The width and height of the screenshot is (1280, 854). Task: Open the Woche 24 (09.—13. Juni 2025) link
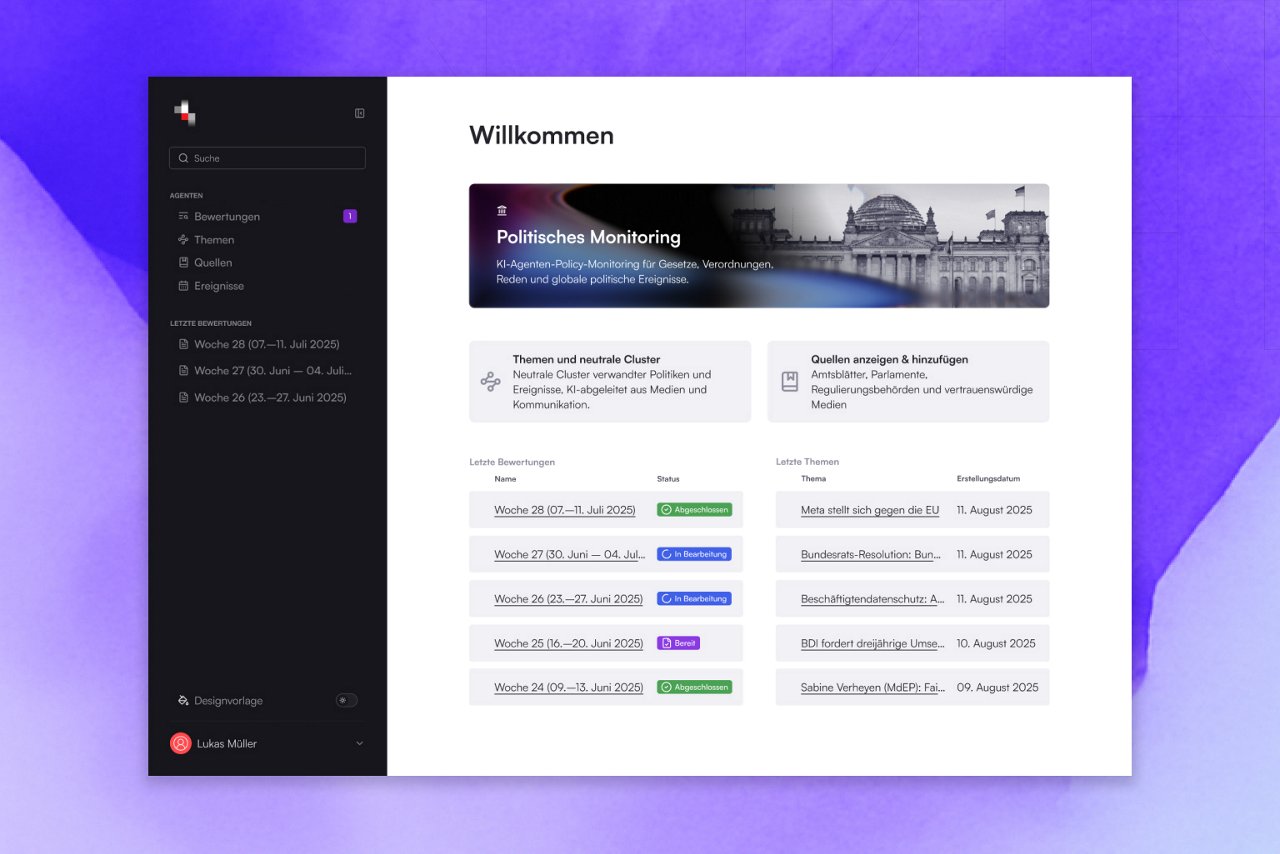pos(568,687)
